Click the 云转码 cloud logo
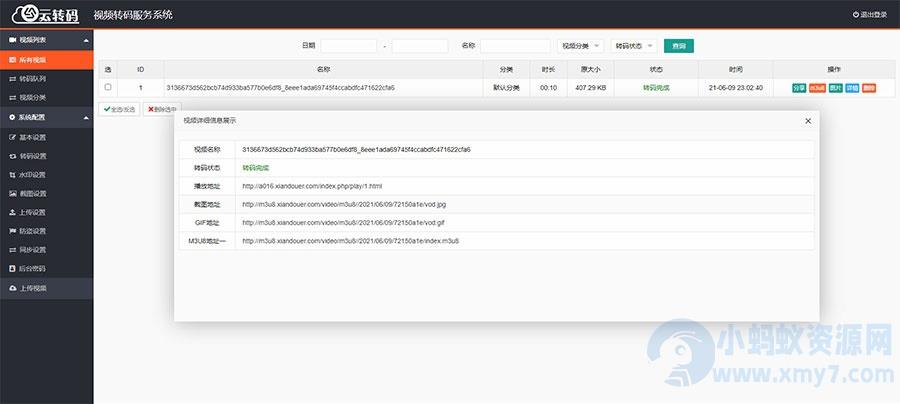Screen dimensions: 900x404 (46, 14)
